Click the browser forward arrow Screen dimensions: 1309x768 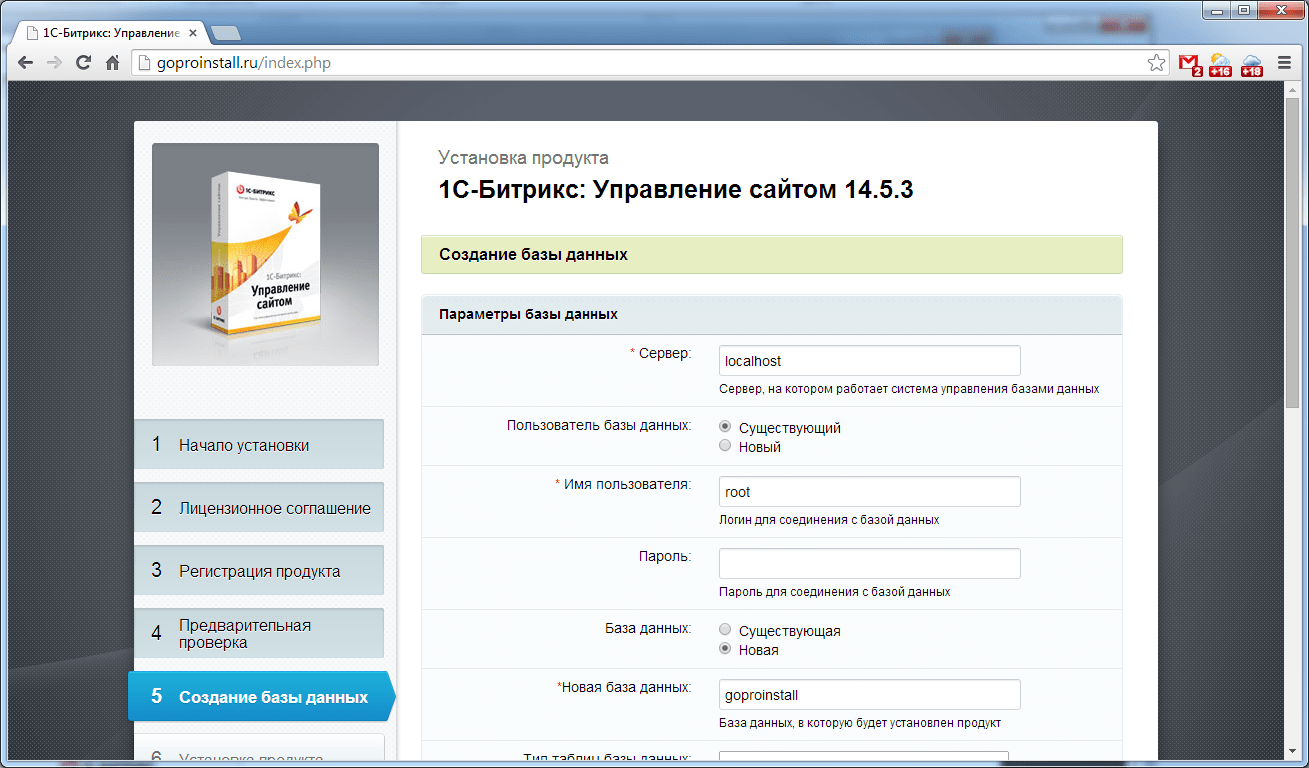tap(55, 63)
